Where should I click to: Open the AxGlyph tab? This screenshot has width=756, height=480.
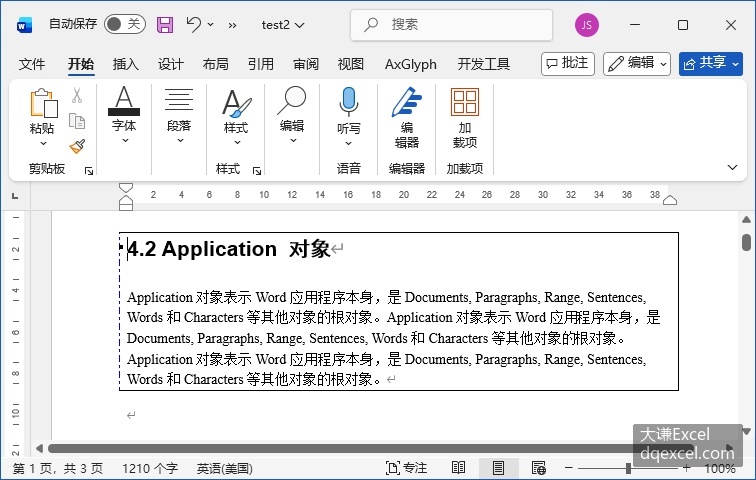[x=411, y=64]
